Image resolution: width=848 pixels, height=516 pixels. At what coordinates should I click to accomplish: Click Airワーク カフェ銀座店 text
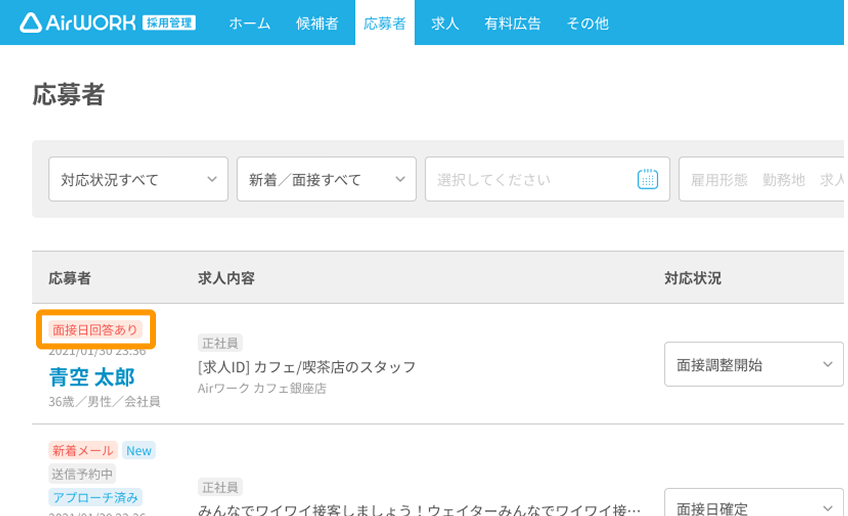click(x=262, y=388)
